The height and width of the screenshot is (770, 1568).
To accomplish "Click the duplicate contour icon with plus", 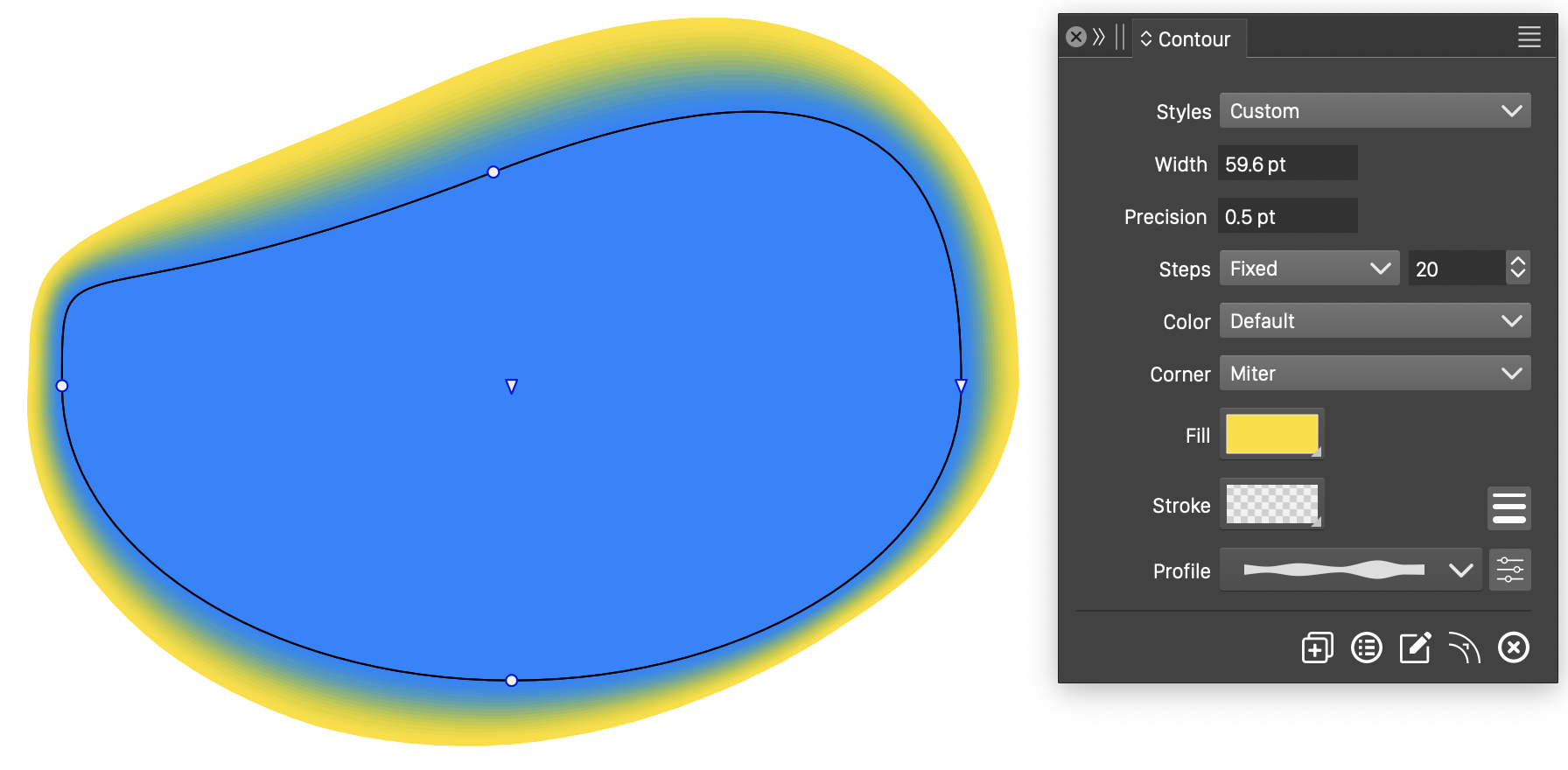I will coord(1317,648).
